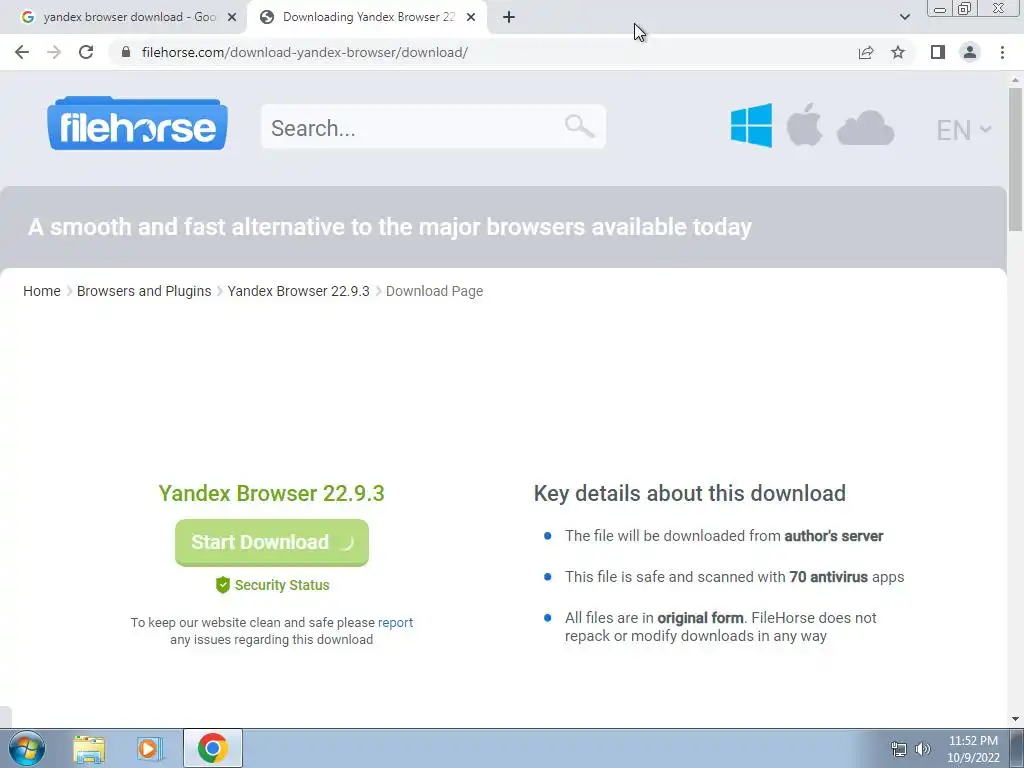Click the Key details about this download heading

[x=690, y=494]
